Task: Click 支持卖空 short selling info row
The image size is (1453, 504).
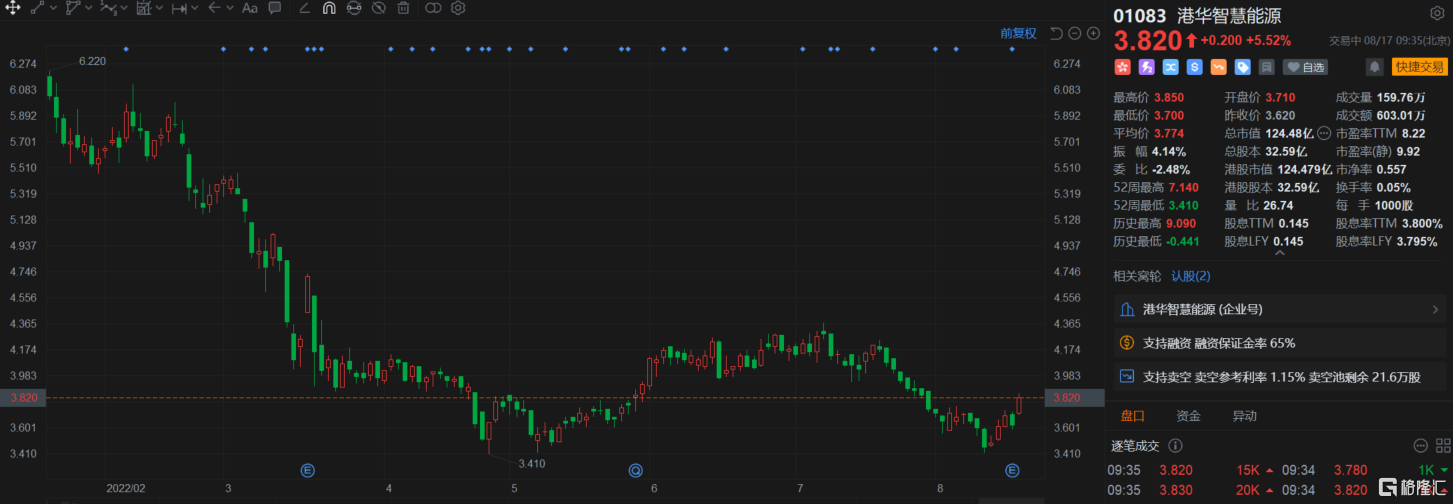Action: pos(1278,377)
